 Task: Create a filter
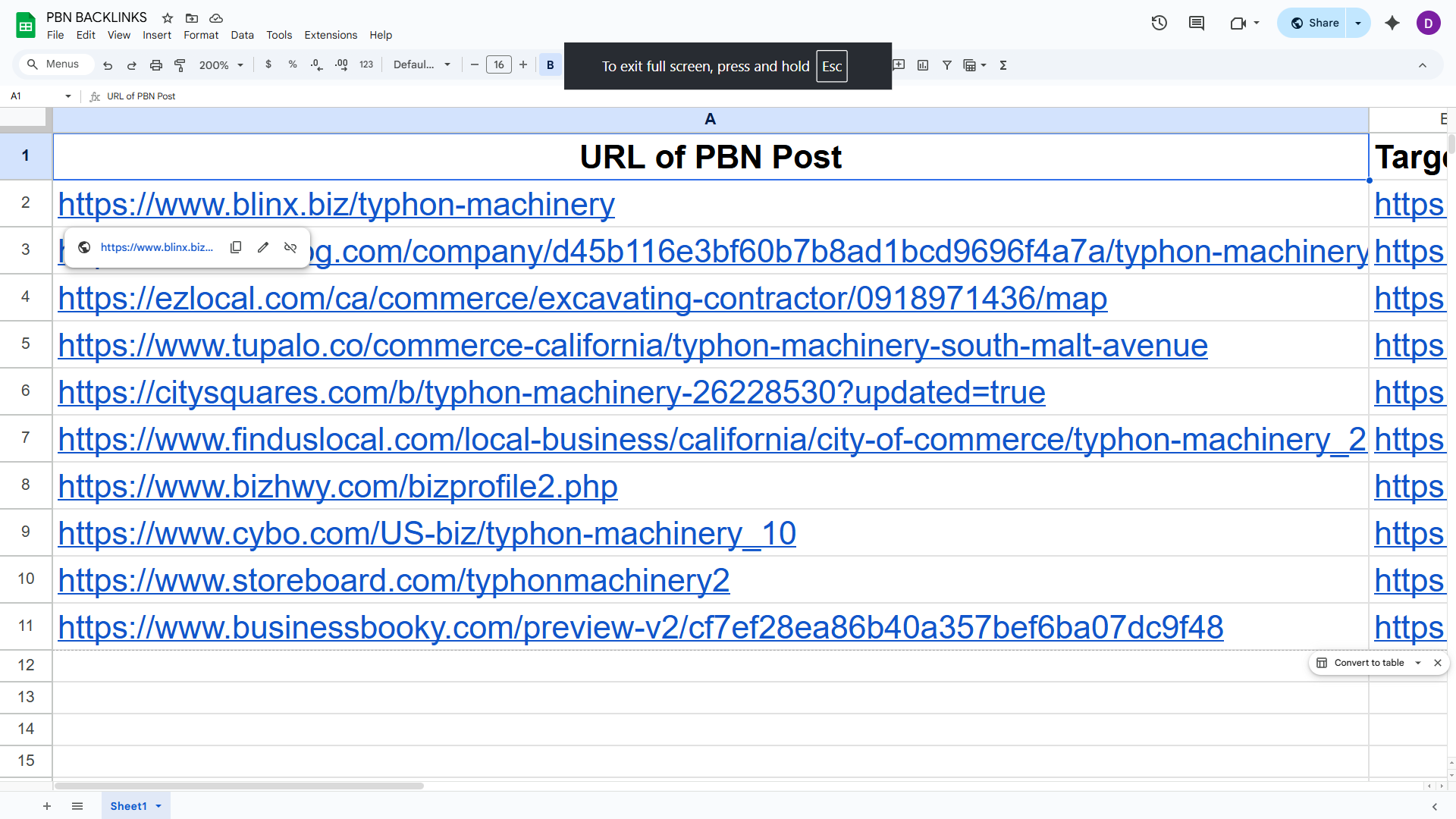(947, 65)
